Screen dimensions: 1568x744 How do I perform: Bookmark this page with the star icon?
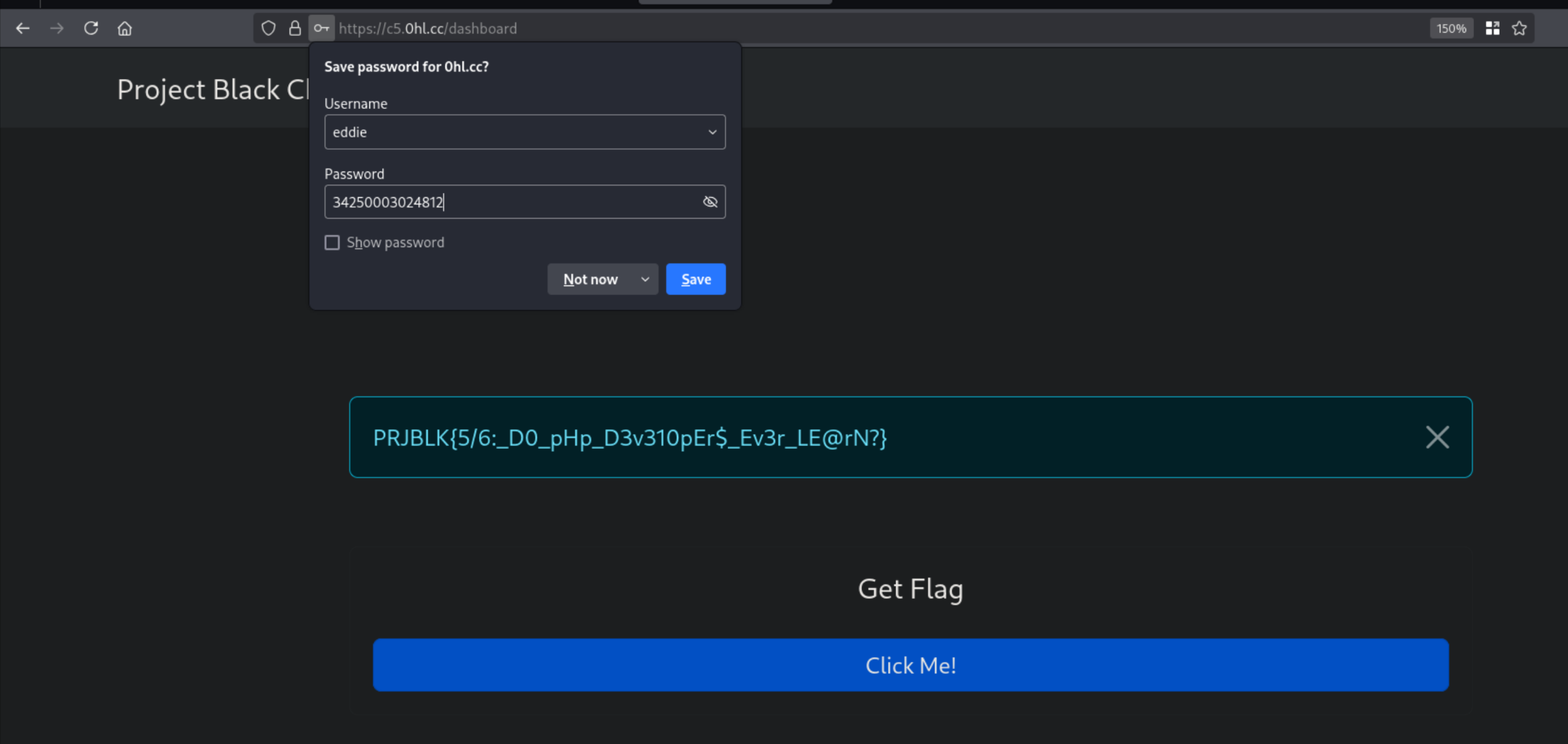click(x=1520, y=28)
